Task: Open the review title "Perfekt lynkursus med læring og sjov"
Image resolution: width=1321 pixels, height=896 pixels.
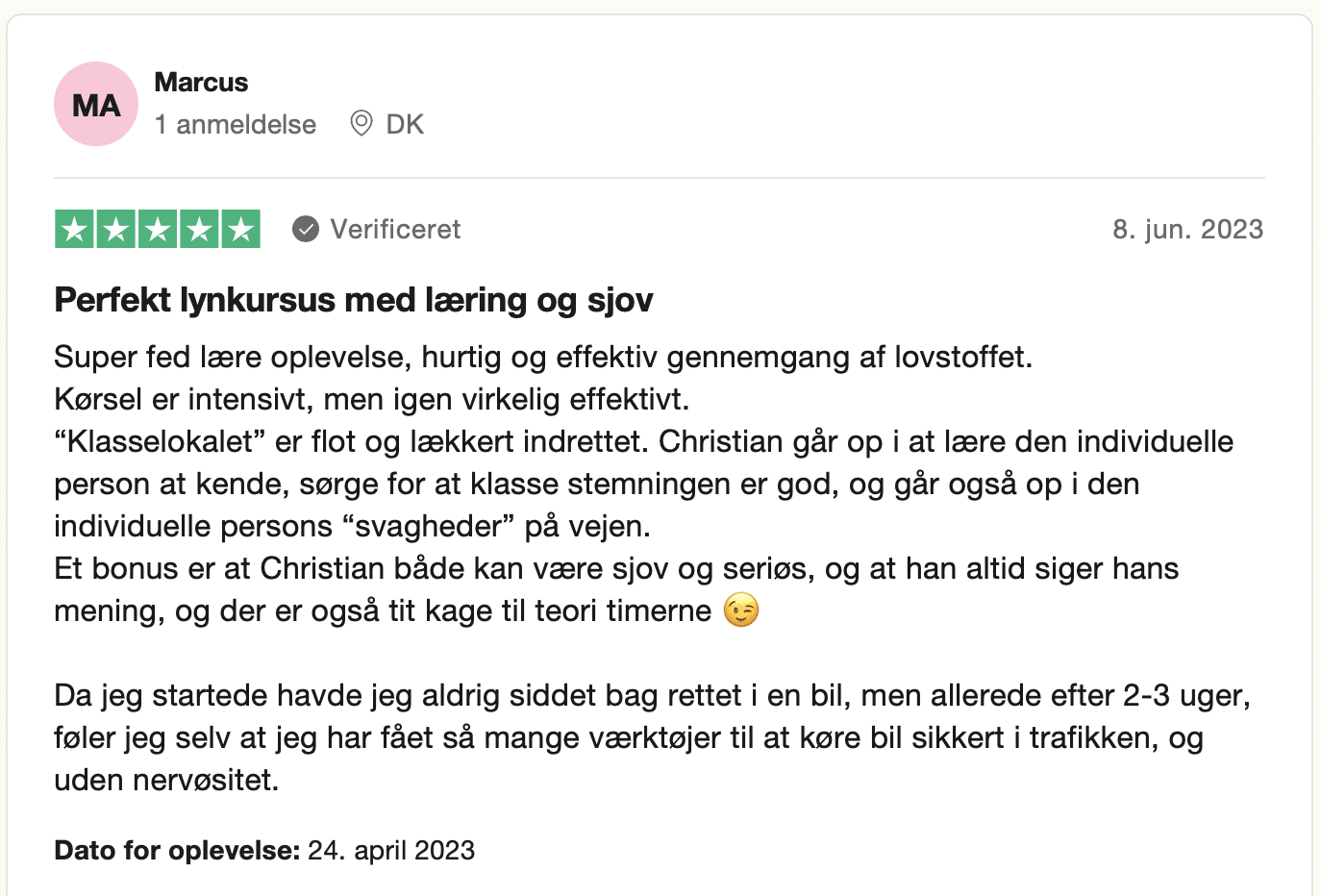Action: pyautogui.click(x=354, y=301)
